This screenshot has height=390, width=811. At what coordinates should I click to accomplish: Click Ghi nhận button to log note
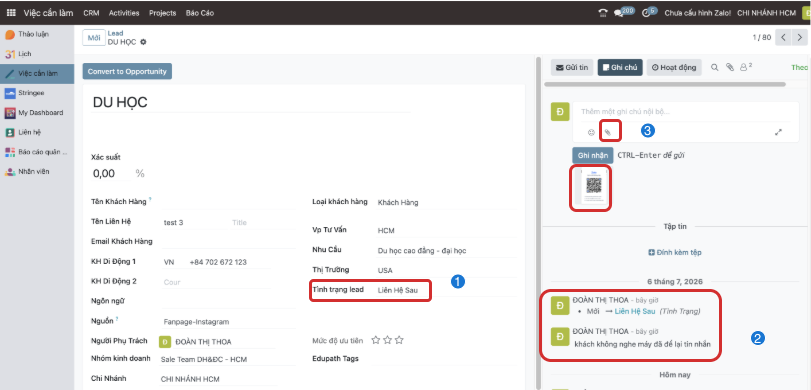coord(593,155)
